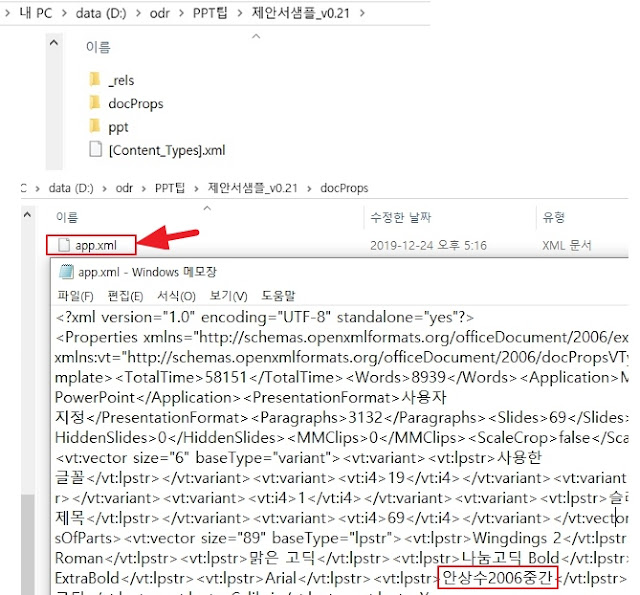This screenshot has width=640, height=595.
Task: Expand chevron after odr in top breadcrumb
Action: pyautogui.click(x=181, y=13)
